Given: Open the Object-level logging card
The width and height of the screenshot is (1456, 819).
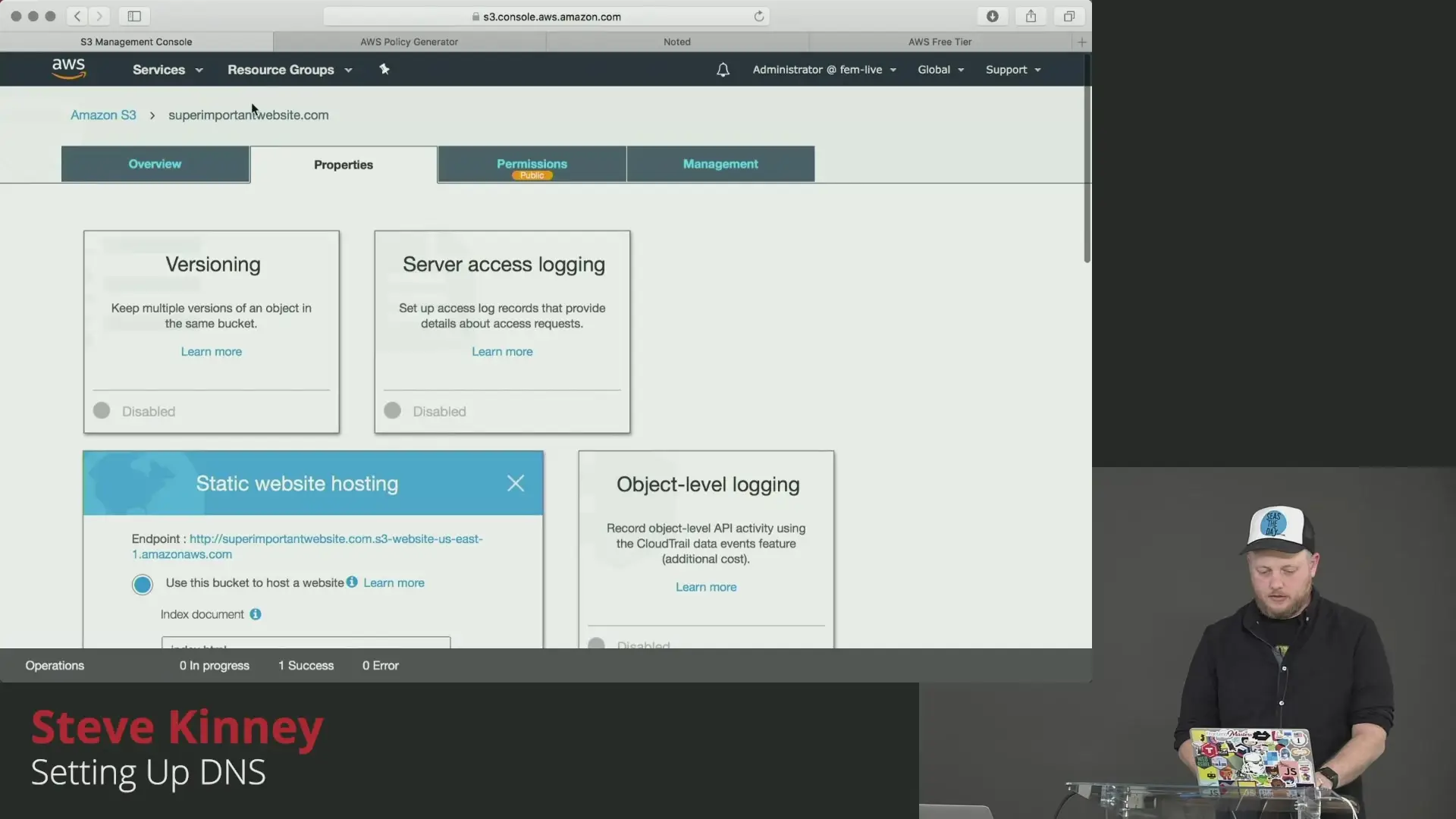Looking at the screenshot, I should point(706,550).
